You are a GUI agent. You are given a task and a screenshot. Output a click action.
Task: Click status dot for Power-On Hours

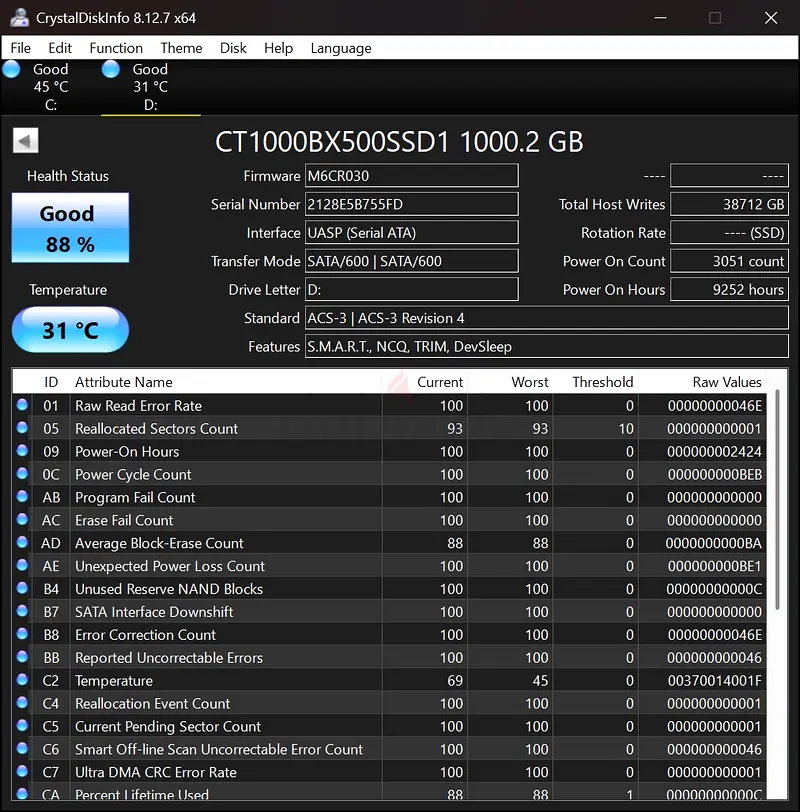tap(22, 451)
